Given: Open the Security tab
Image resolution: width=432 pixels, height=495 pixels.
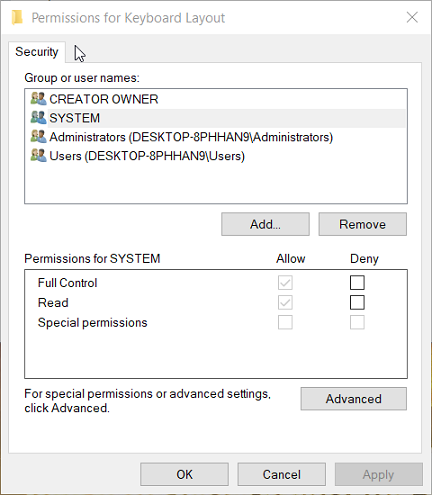Looking at the screenshot, I should pos(37,52).
